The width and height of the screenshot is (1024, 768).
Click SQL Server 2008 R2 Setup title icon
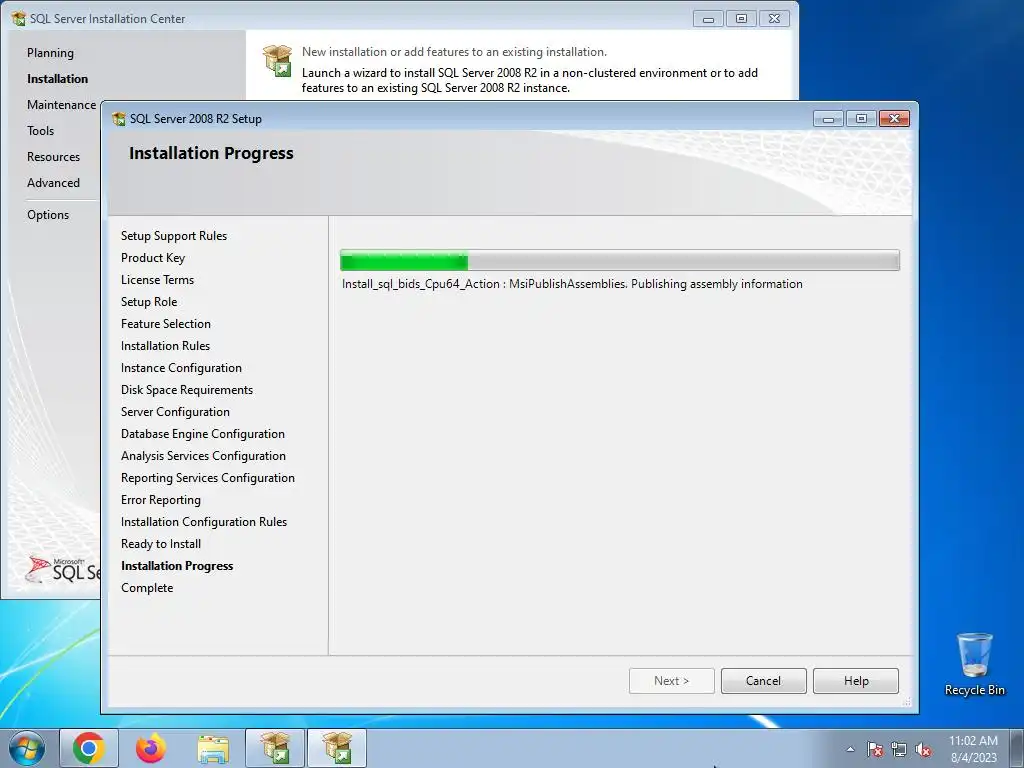coord(119,119)
